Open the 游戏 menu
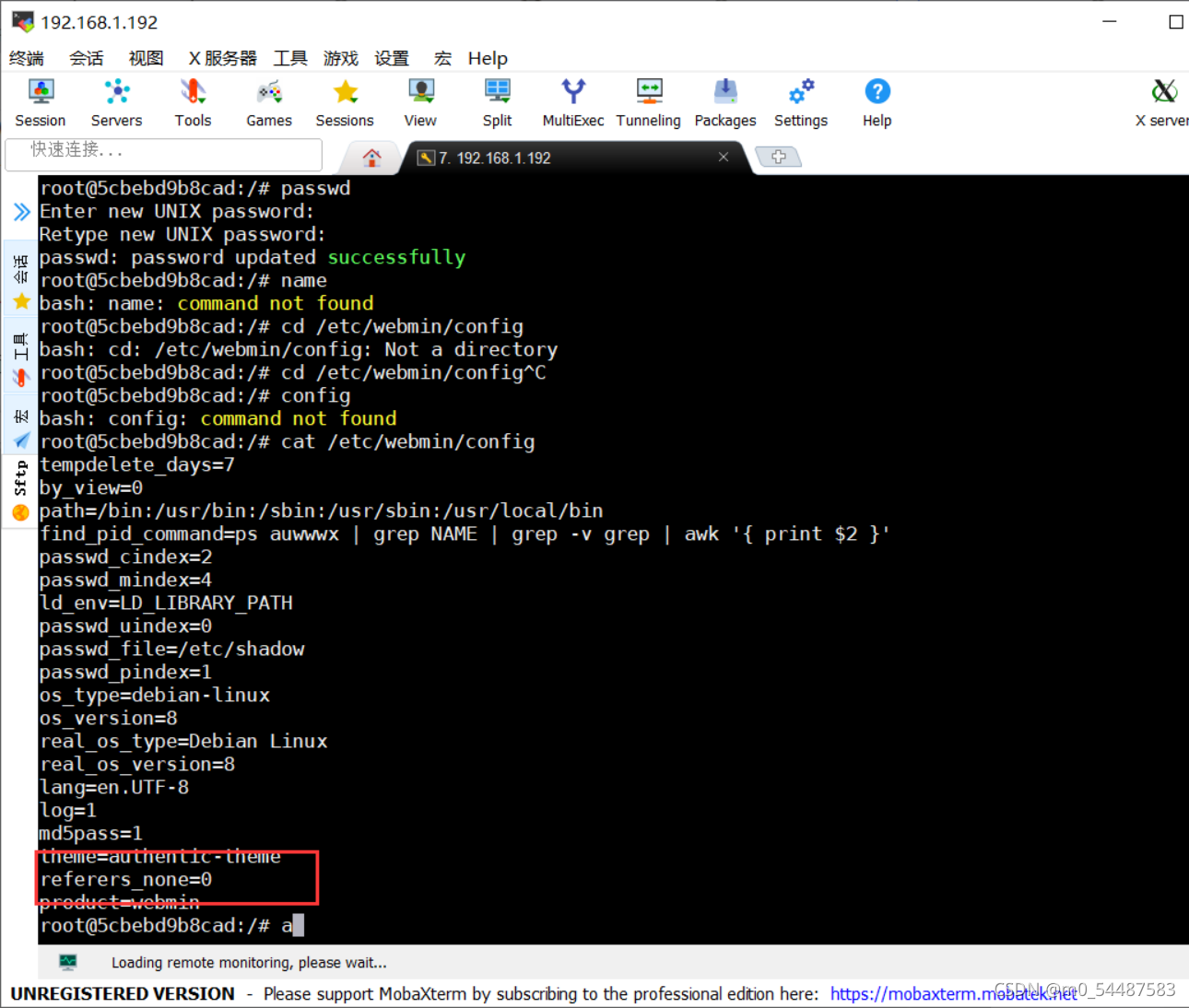 (341, 58)
